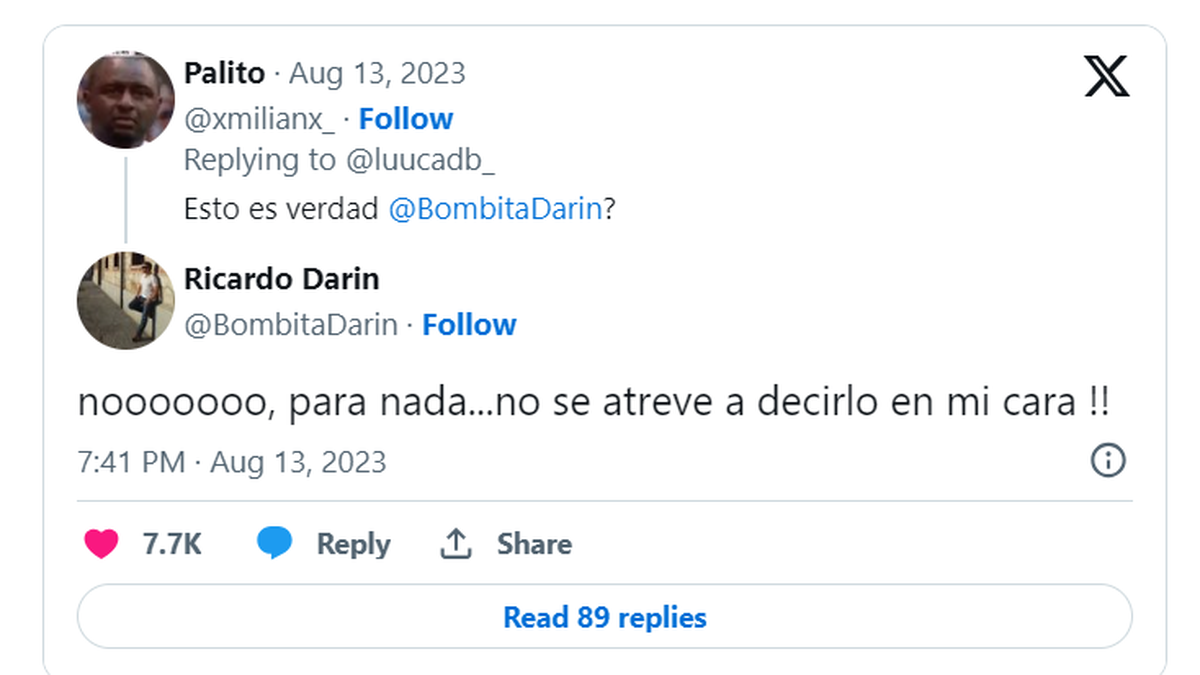Click the @BombitaDarin mention in Palito's reply
1200x675 pixels.
[x=495, y=209]
